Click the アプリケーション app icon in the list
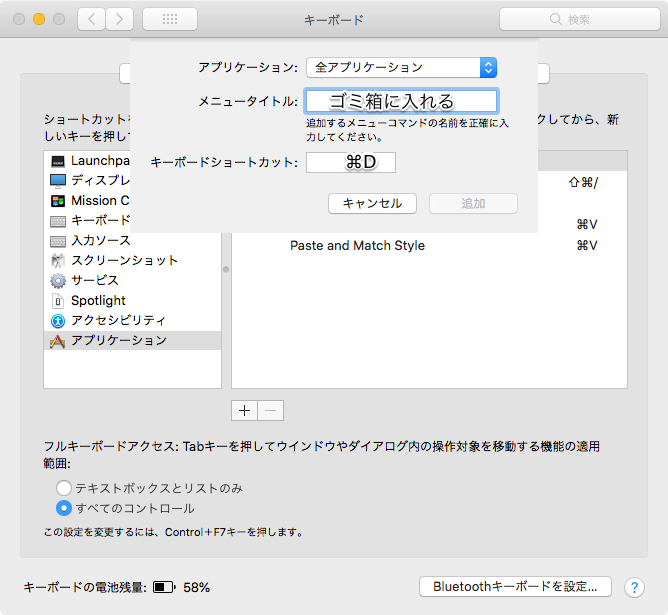Screen dimensions: 668x615 (58, 341)
